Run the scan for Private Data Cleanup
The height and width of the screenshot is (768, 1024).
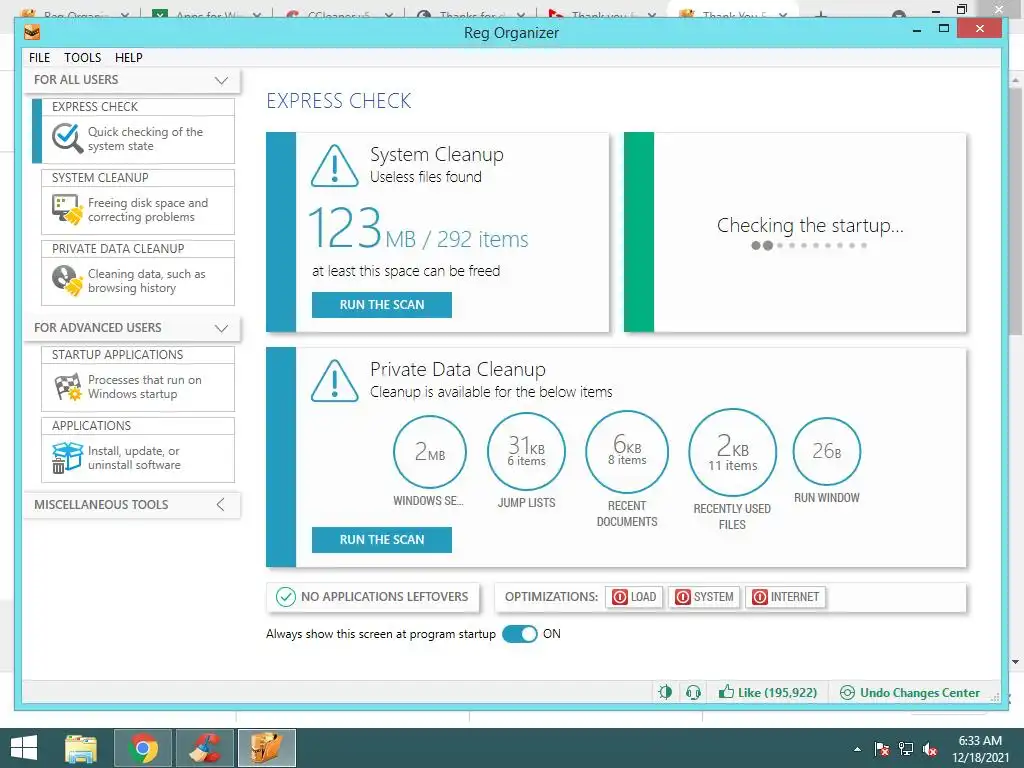382,540
